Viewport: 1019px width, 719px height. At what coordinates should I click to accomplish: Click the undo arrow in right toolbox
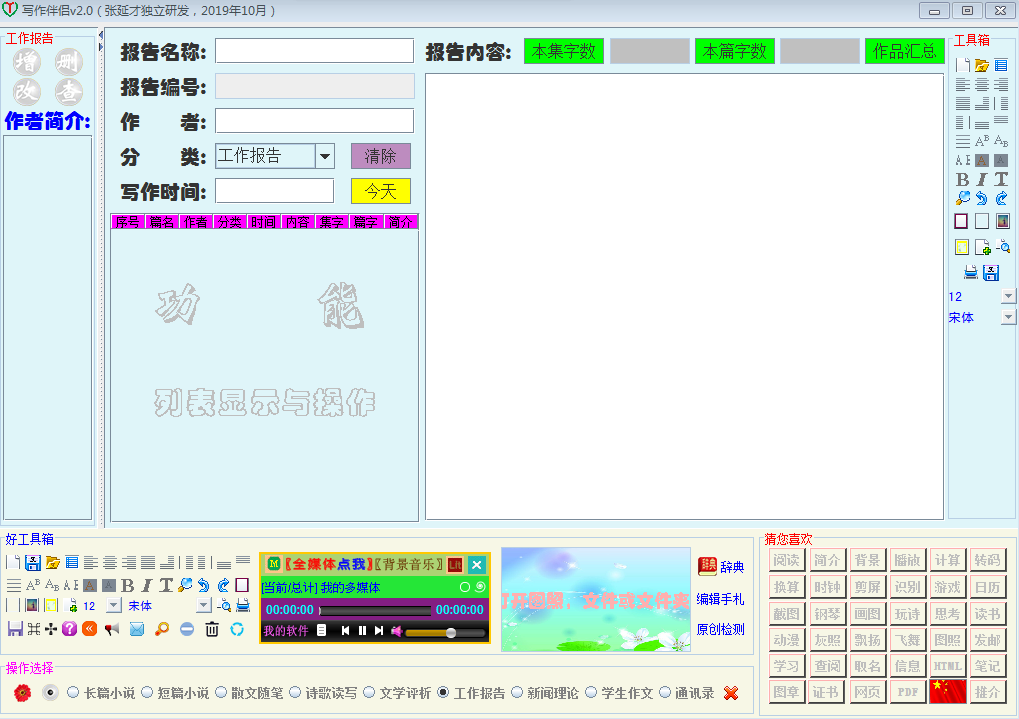[x=981, y=198]
